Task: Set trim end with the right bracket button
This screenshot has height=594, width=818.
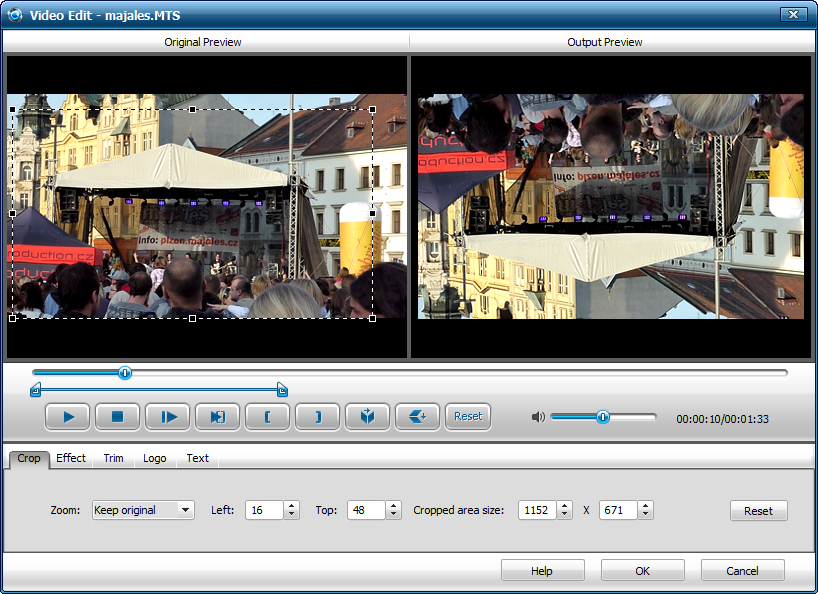Action: 318,417
